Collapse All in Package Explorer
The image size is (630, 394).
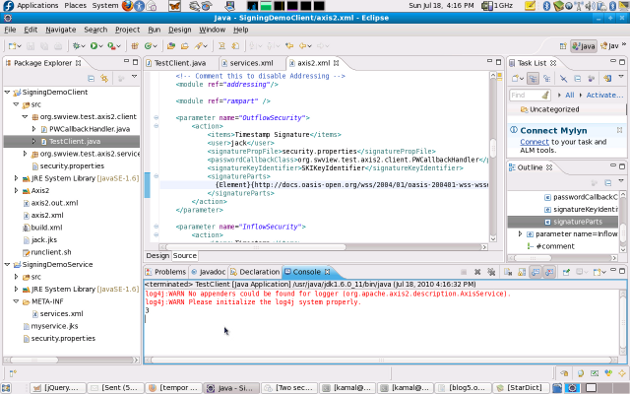91,78
